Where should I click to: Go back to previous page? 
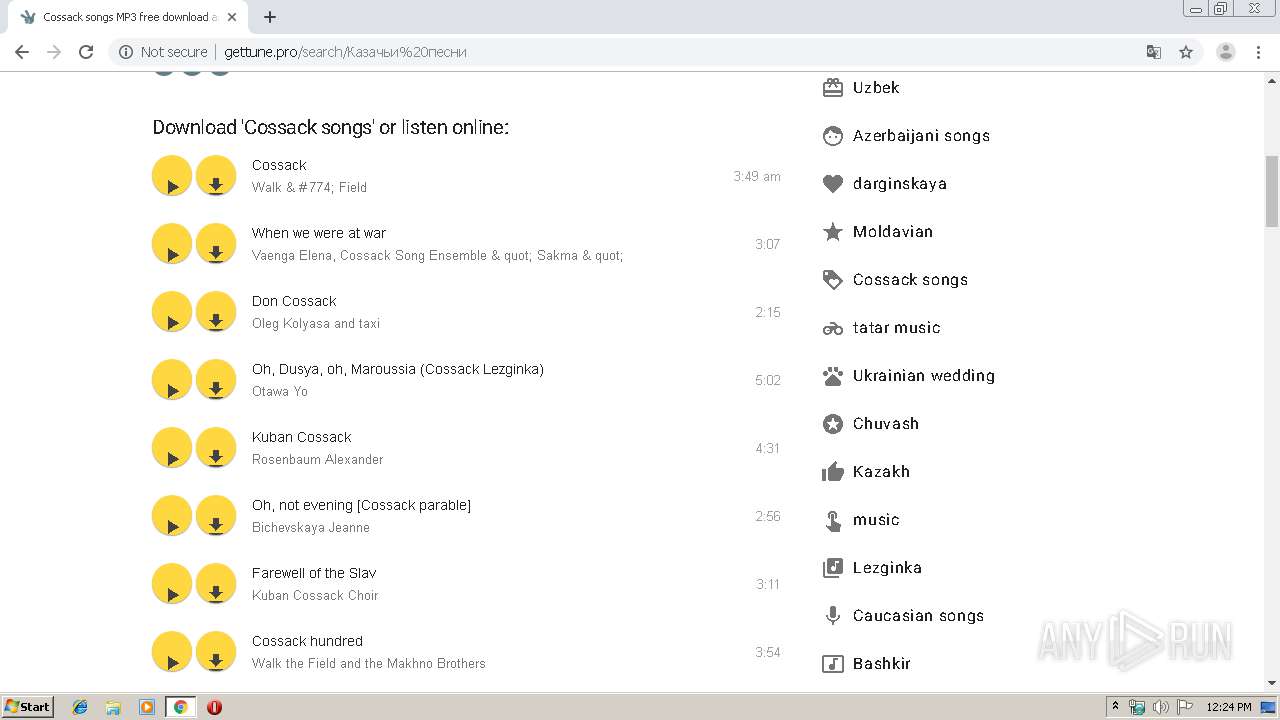(22, 52)
